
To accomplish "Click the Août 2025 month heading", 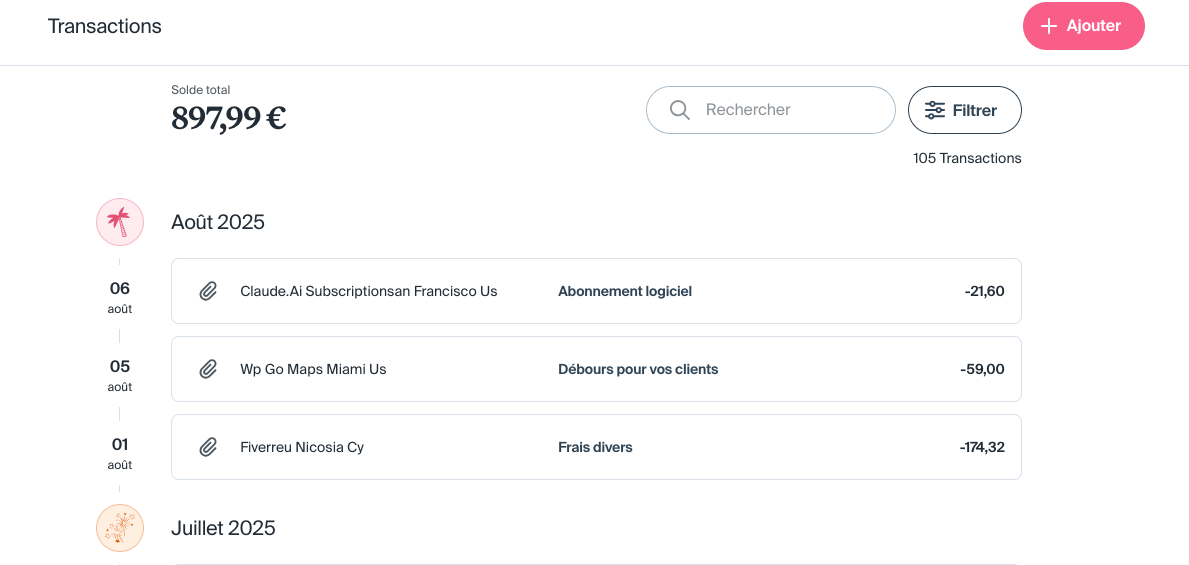I will pyautogui.click(x=218, y=222).
